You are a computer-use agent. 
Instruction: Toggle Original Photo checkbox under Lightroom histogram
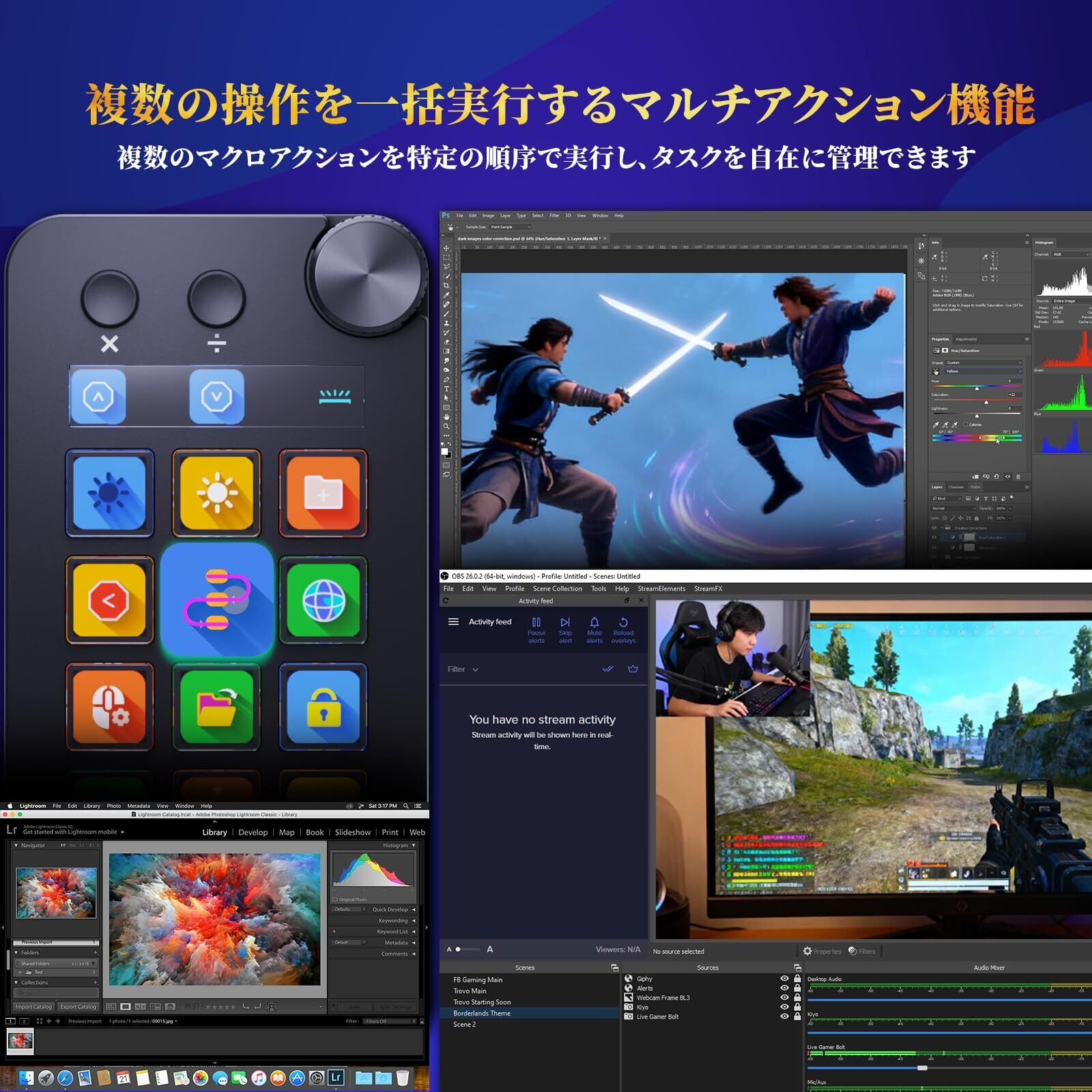click(x=336, y=900)
